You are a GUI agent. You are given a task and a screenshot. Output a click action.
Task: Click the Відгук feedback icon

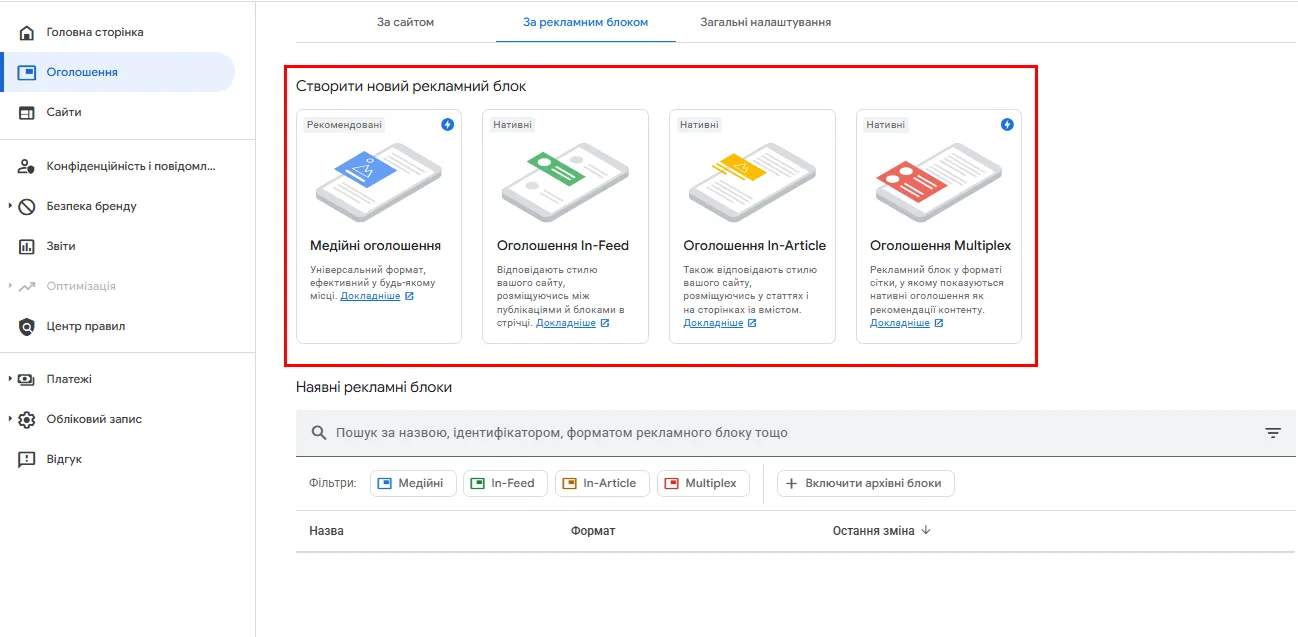point(27,460)
